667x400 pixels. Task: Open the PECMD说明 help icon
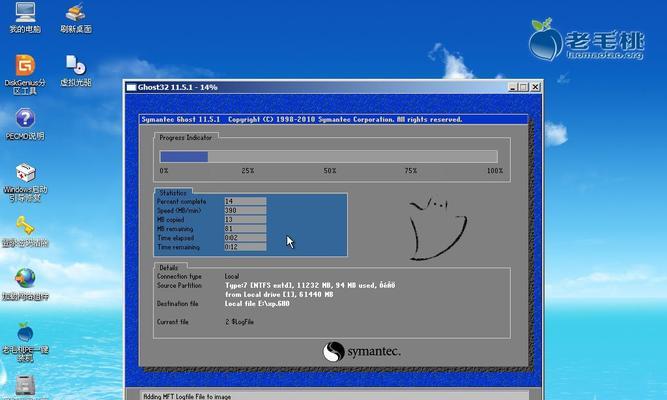tap(25, 124)
